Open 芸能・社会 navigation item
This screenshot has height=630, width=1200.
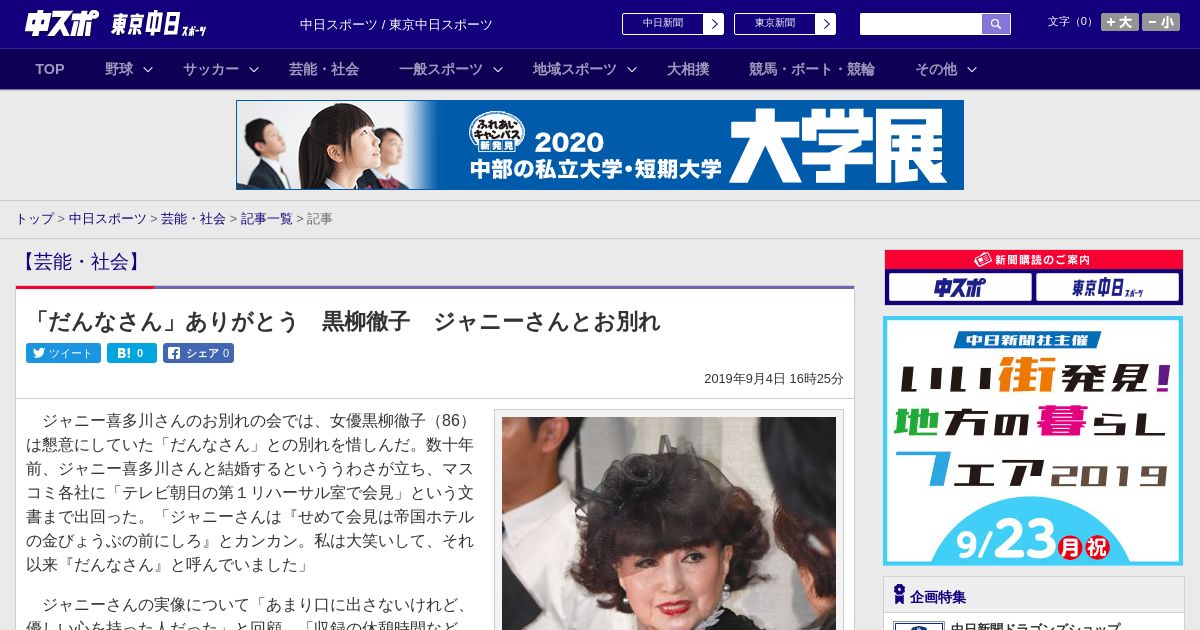324,69
